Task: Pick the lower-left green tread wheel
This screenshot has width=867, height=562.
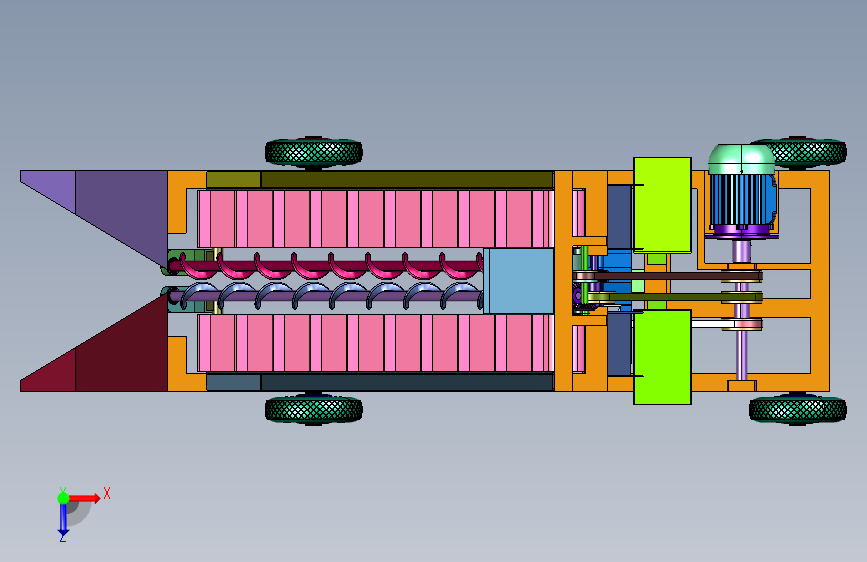Action: [314, 410]
